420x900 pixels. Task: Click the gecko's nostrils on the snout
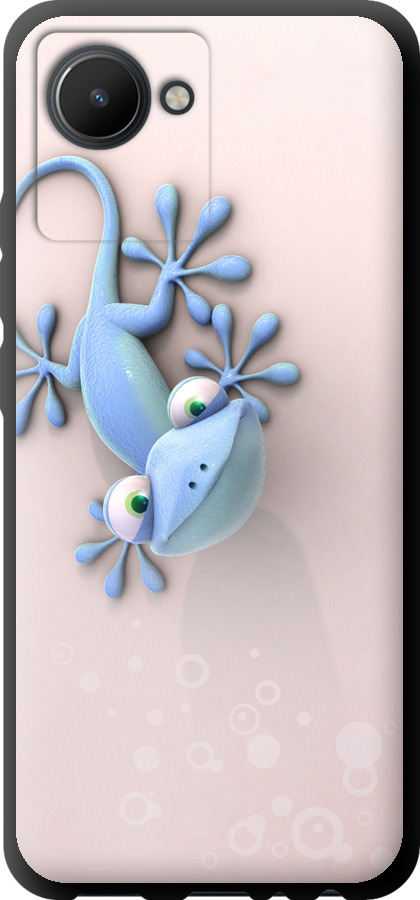[x=198, y=476]
